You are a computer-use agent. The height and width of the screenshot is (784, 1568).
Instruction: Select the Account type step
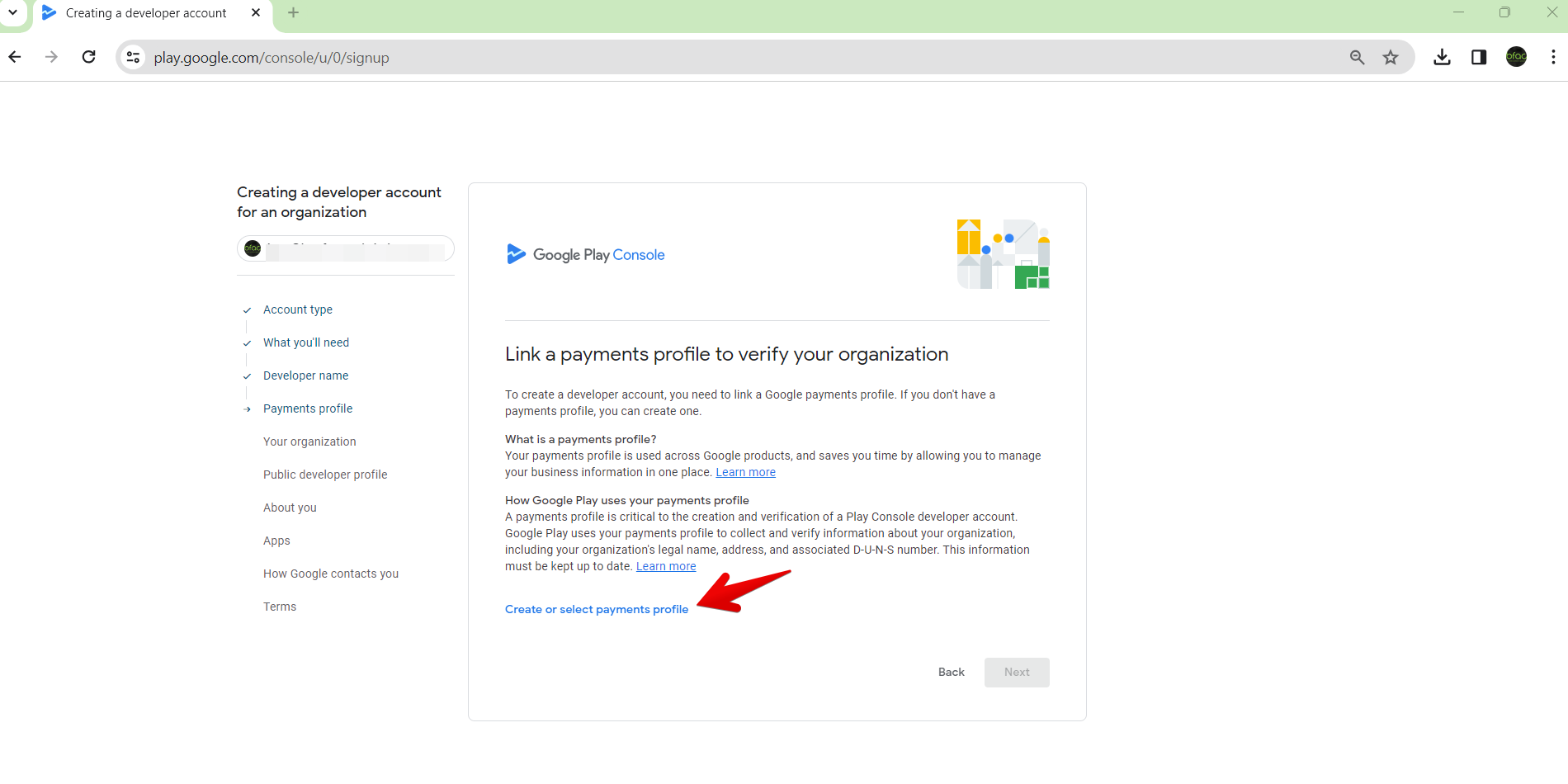click(x=297, y=309)
